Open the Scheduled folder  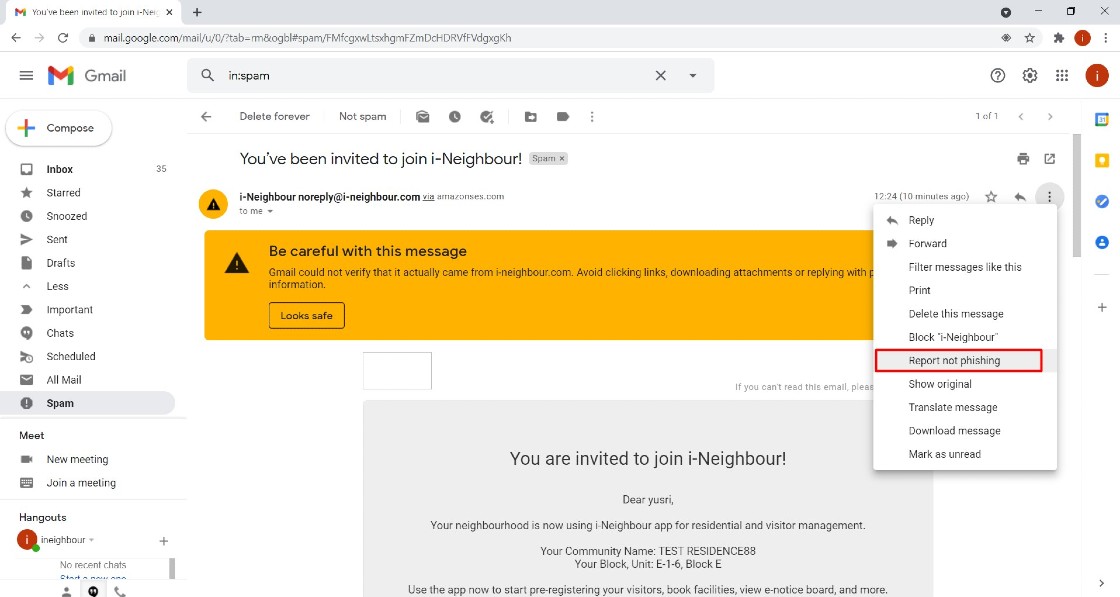[87, 356]
